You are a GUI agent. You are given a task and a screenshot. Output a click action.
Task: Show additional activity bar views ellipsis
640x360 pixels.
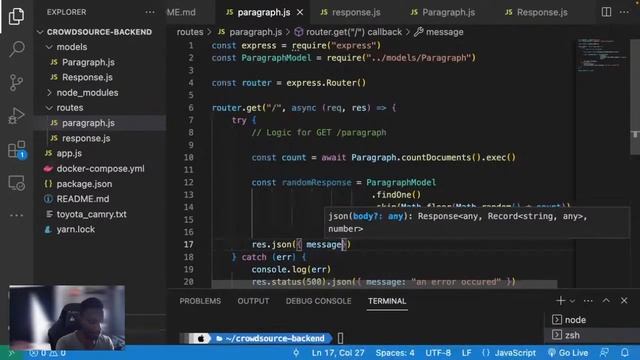point(16,215)
